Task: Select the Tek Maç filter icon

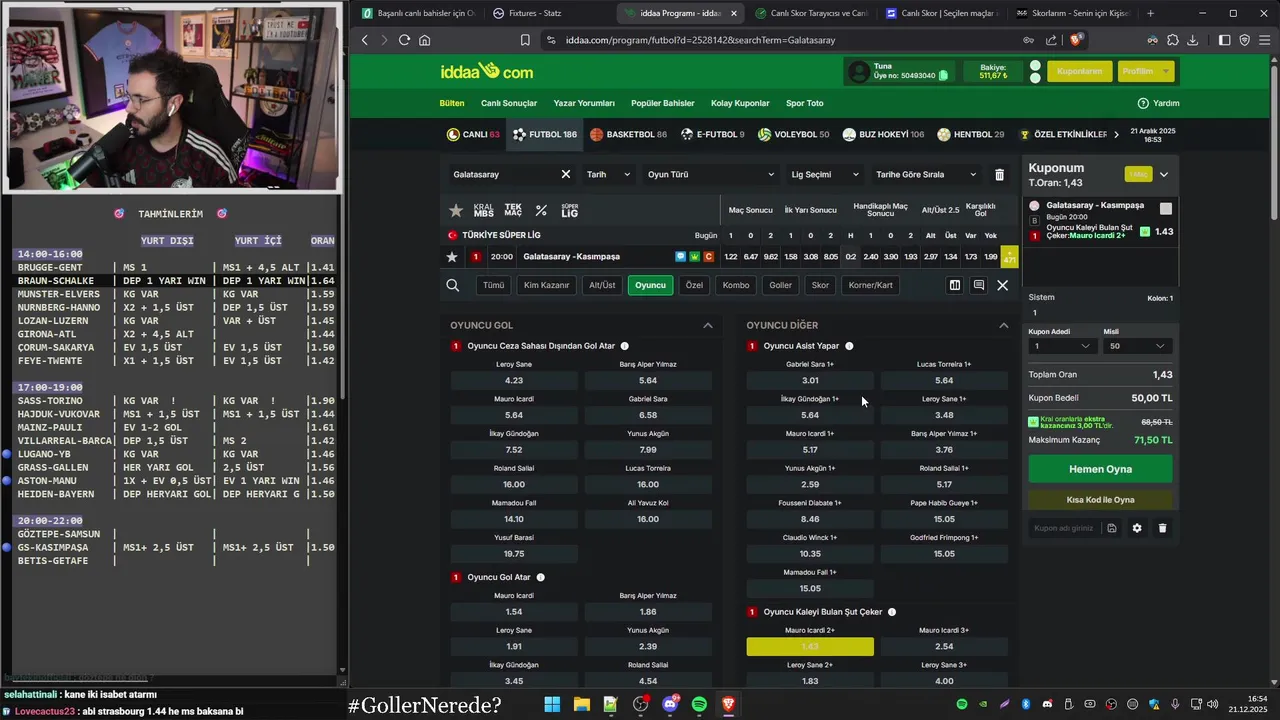Action: [x=513, y=210]
